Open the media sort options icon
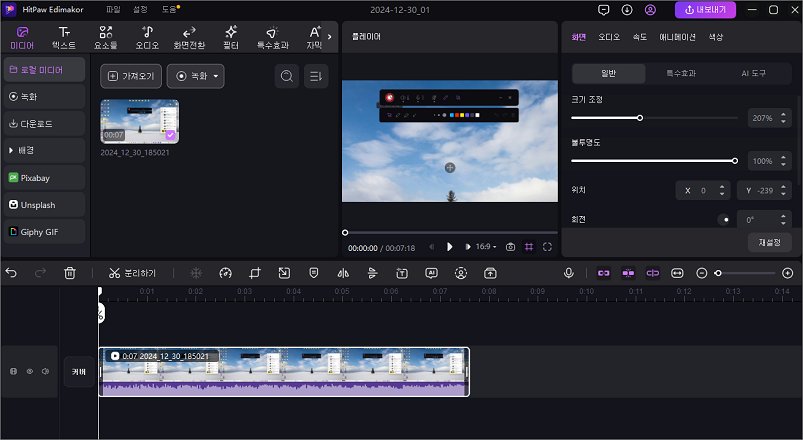 [x=316, y=76]
